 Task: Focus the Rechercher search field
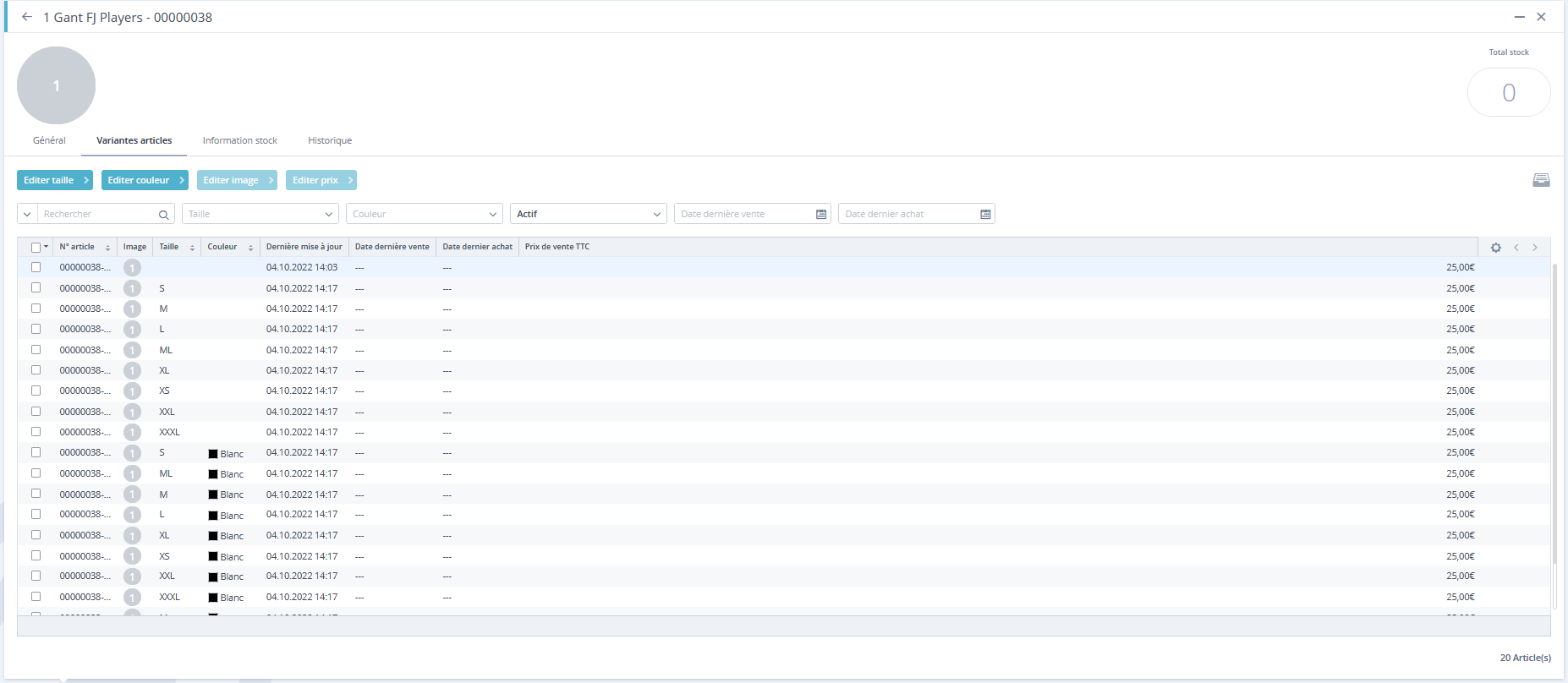click(x=97, y=214)
